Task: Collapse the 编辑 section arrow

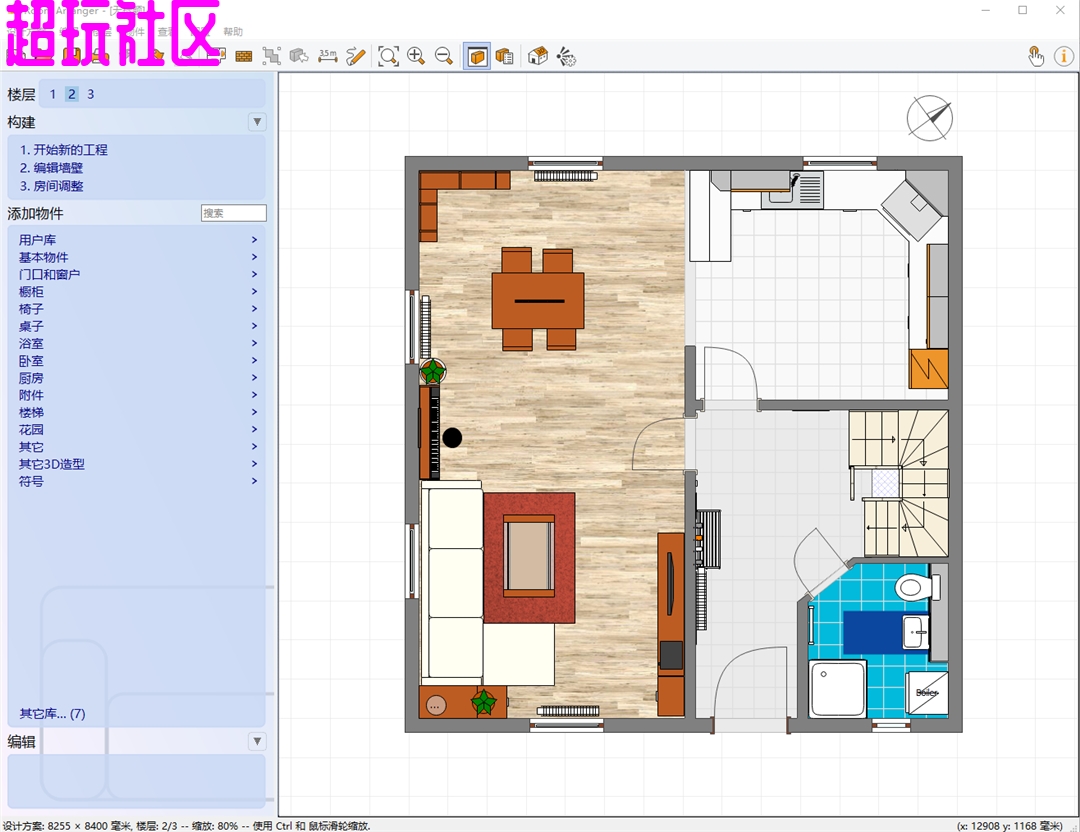Action: [257, 741]
